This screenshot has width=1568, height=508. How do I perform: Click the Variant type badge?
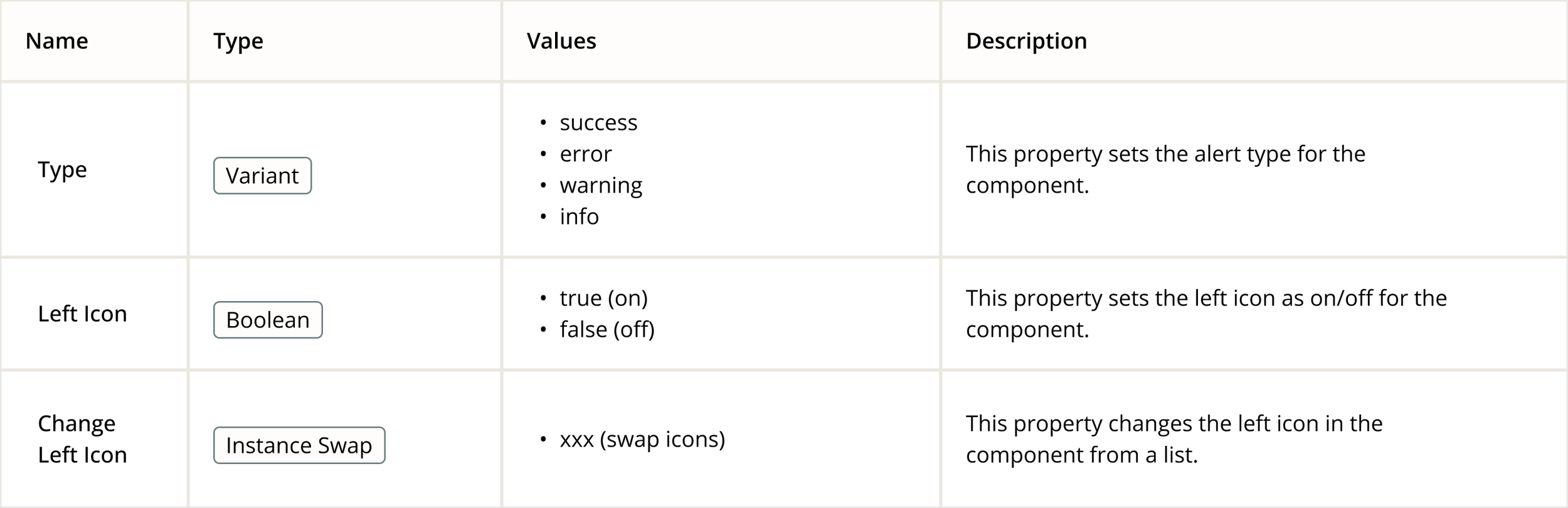point(262,176)
